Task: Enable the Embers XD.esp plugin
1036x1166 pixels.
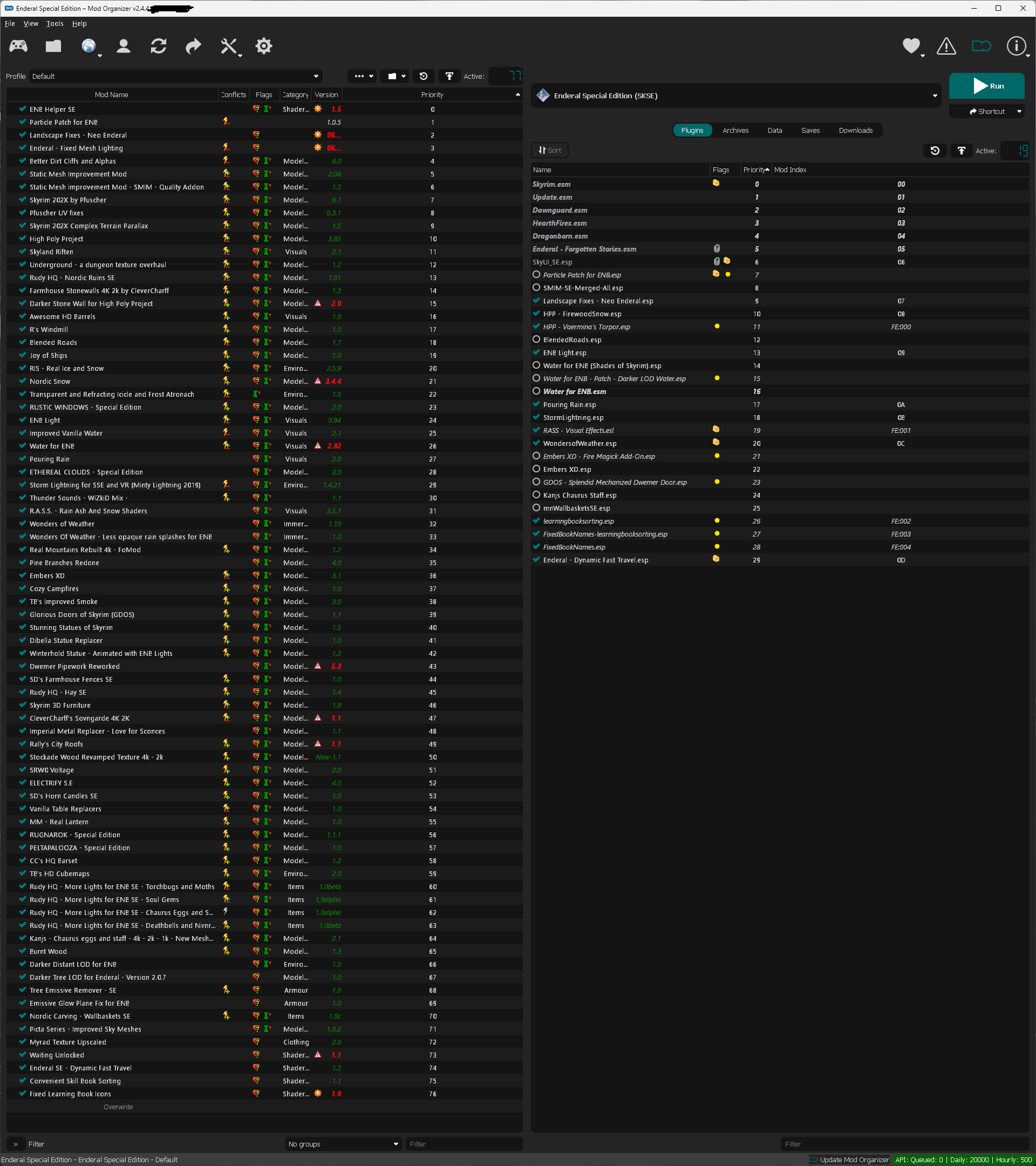Action: coord(536,469)
